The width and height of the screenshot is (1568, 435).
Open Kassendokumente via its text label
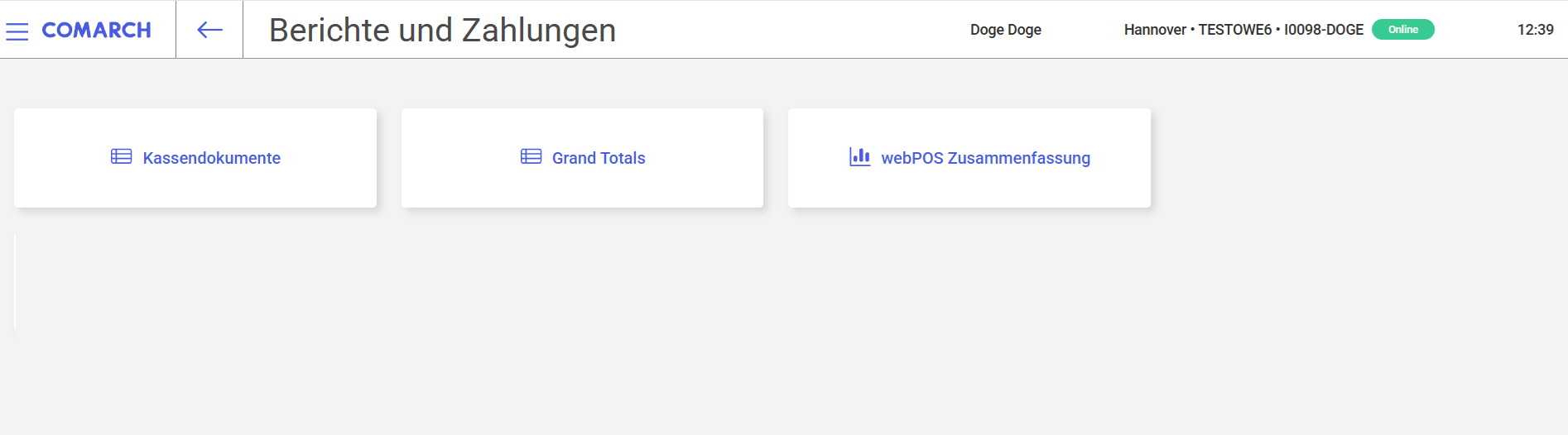(212, 158)
